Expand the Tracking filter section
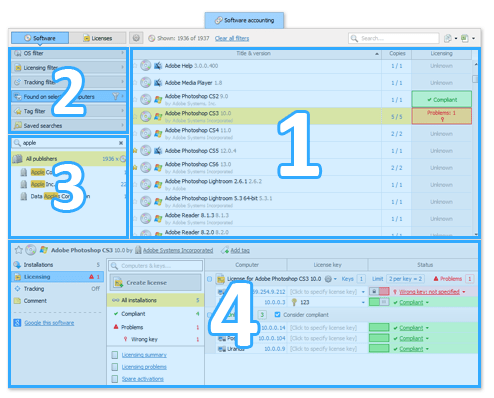 (x=69, y=82)
